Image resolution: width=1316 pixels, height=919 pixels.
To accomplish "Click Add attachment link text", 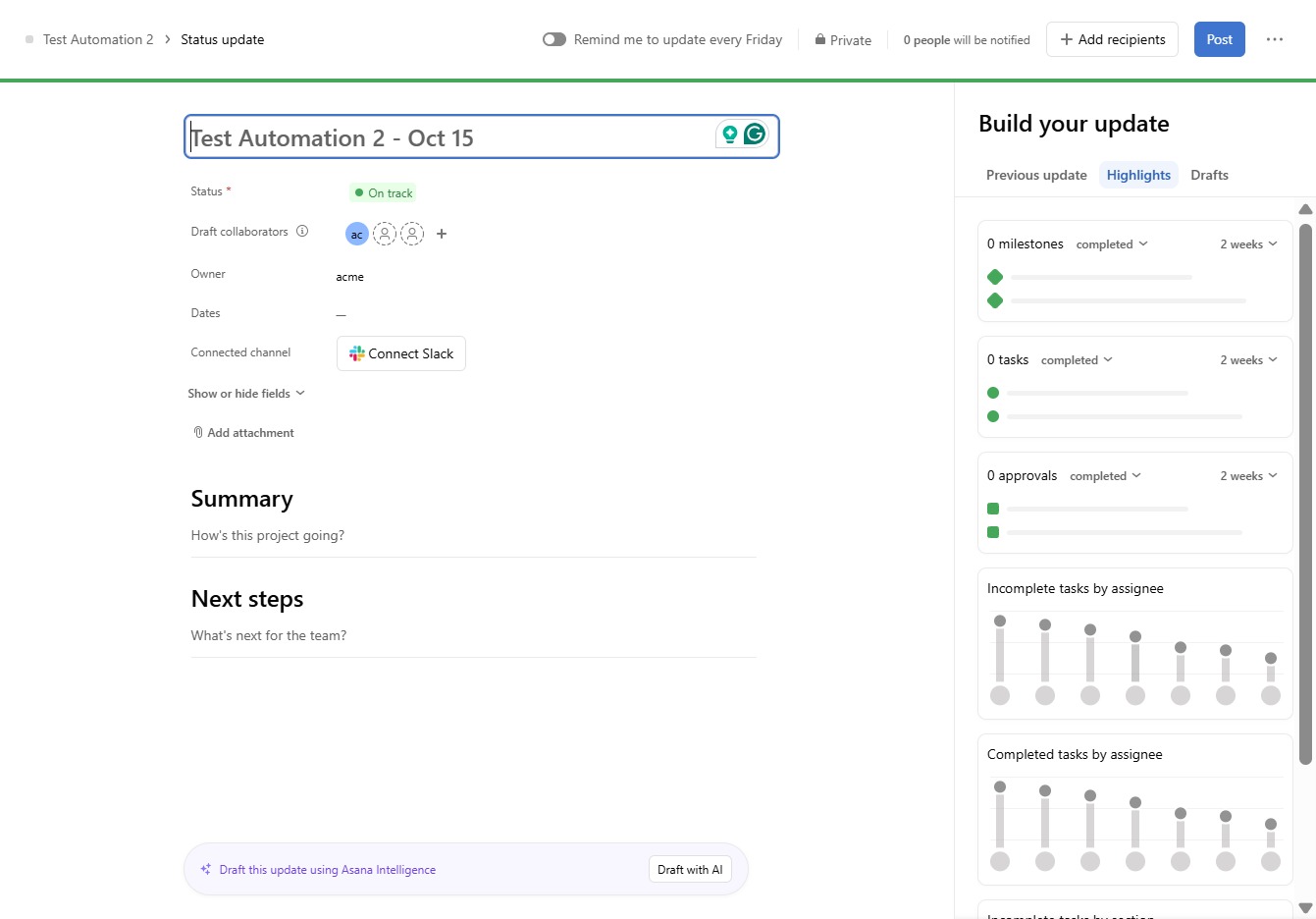I will pos(250,433).
